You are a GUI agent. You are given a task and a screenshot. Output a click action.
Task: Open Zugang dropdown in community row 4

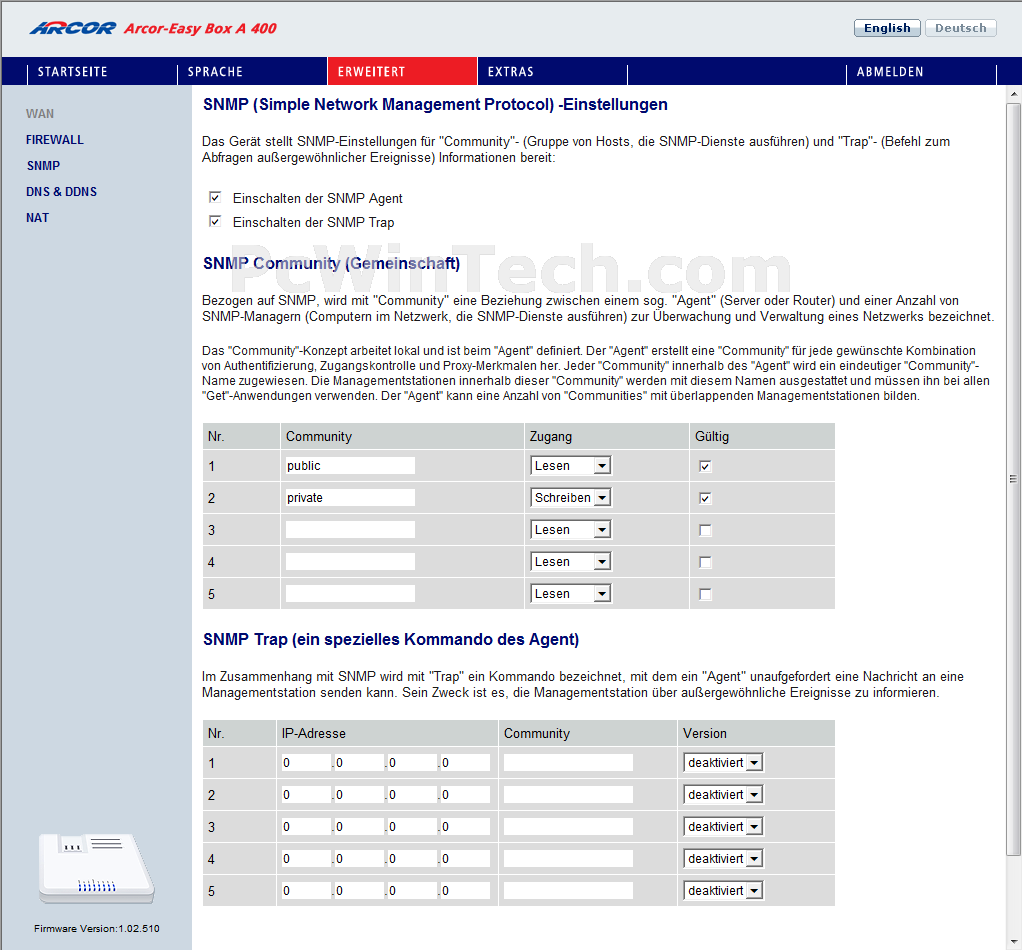tap(570, 562)
